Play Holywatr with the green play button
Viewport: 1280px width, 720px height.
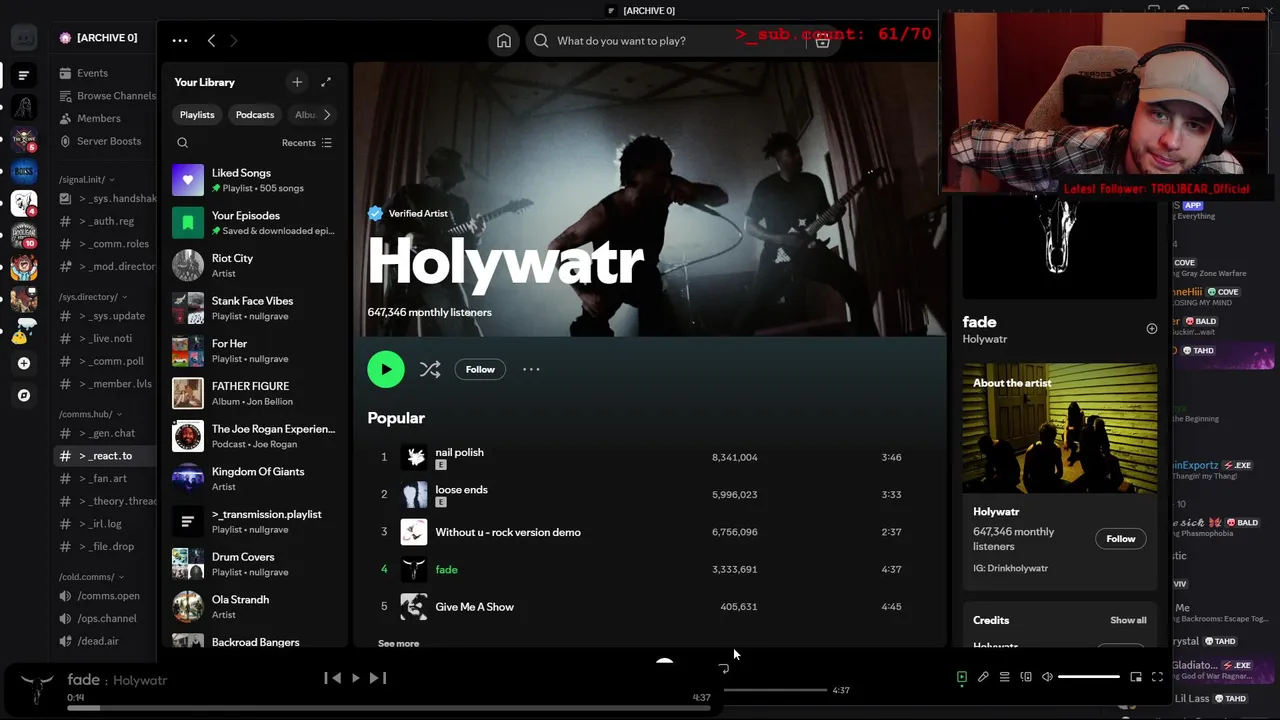click(x=386, y=369)
